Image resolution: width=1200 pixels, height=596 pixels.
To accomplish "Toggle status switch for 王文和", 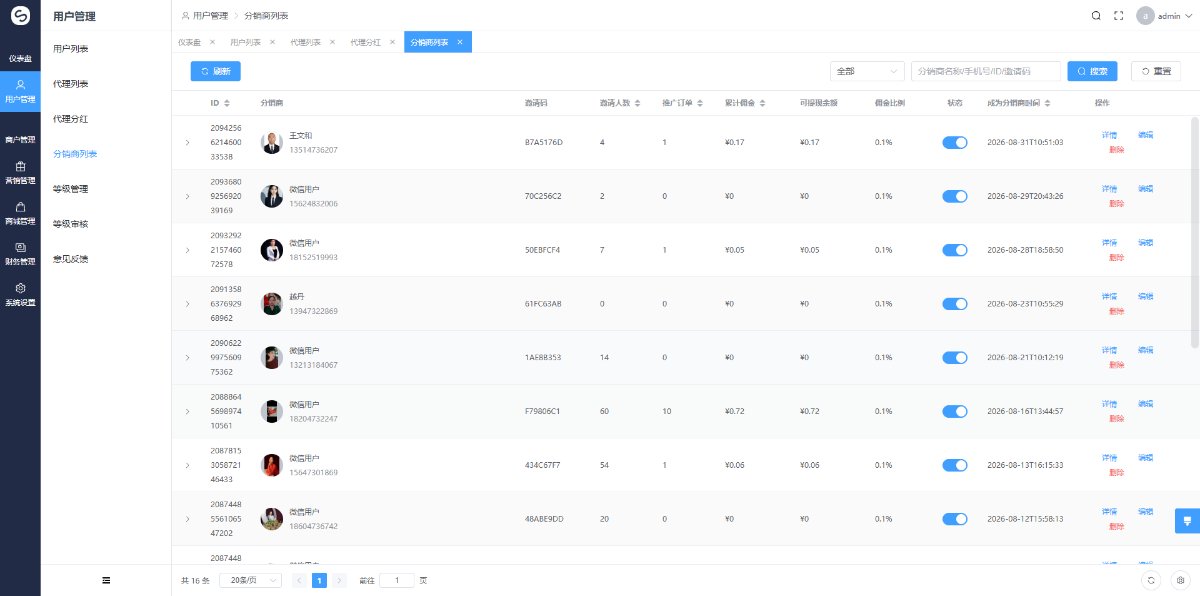I will [x=955, y=143].
